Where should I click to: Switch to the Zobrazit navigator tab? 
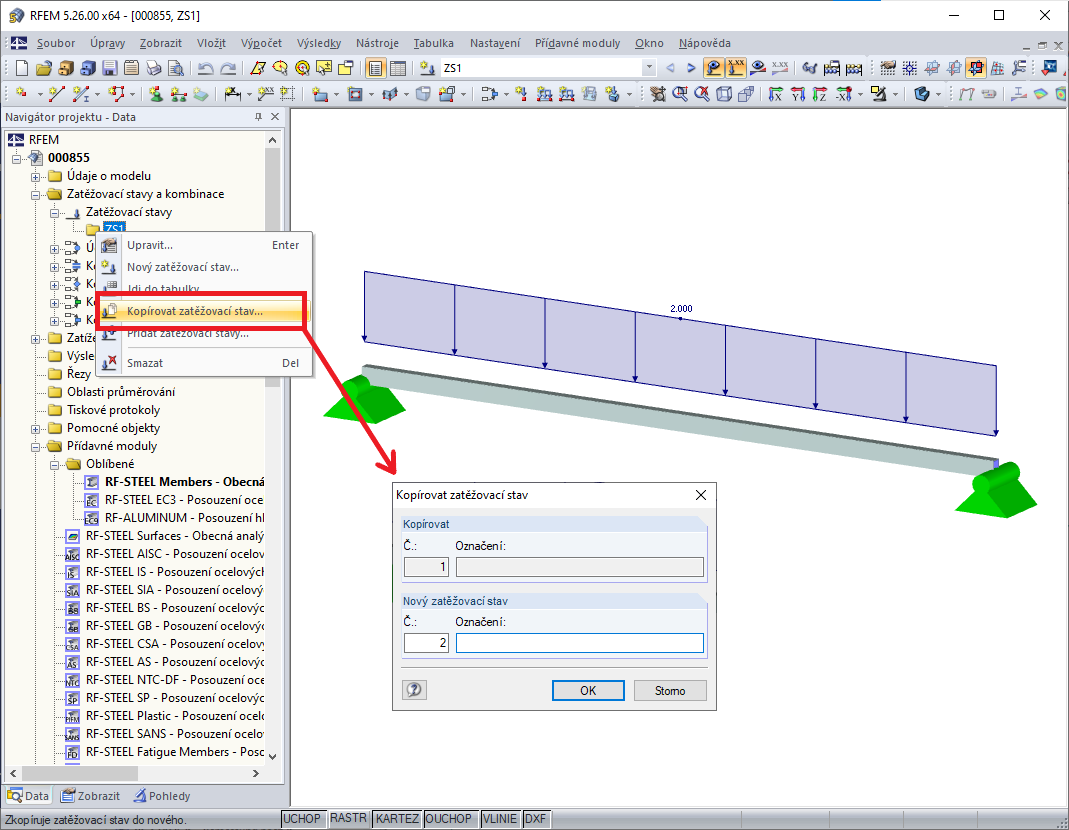[x=90, y=796]
